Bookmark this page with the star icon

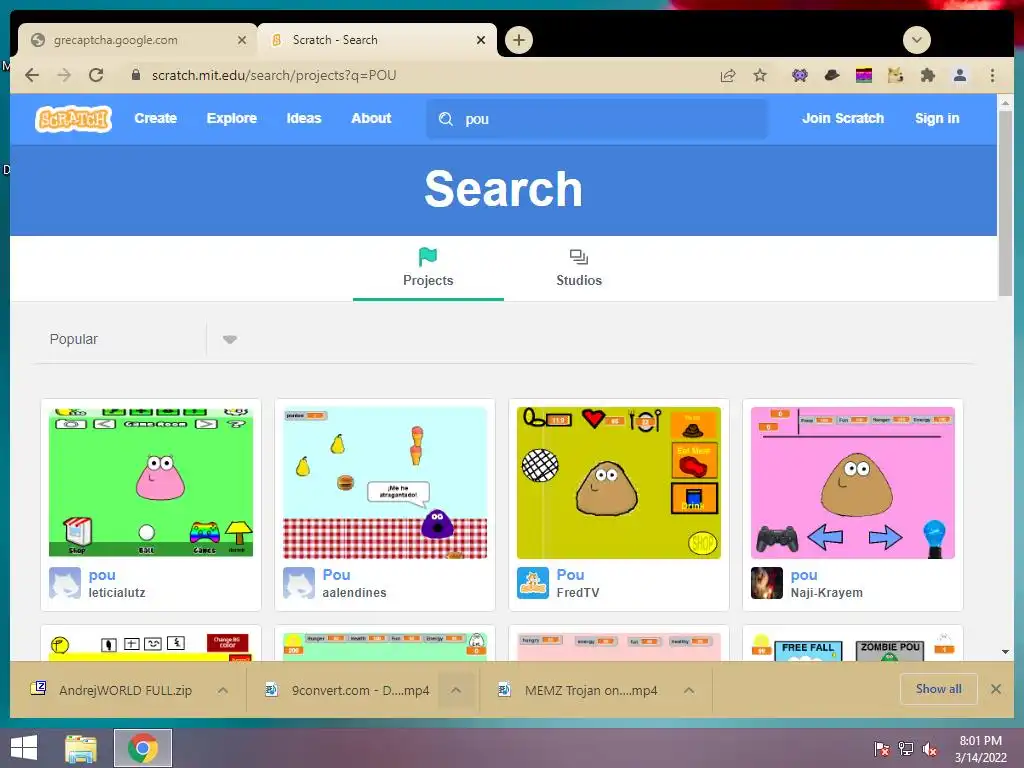point(760,75)
